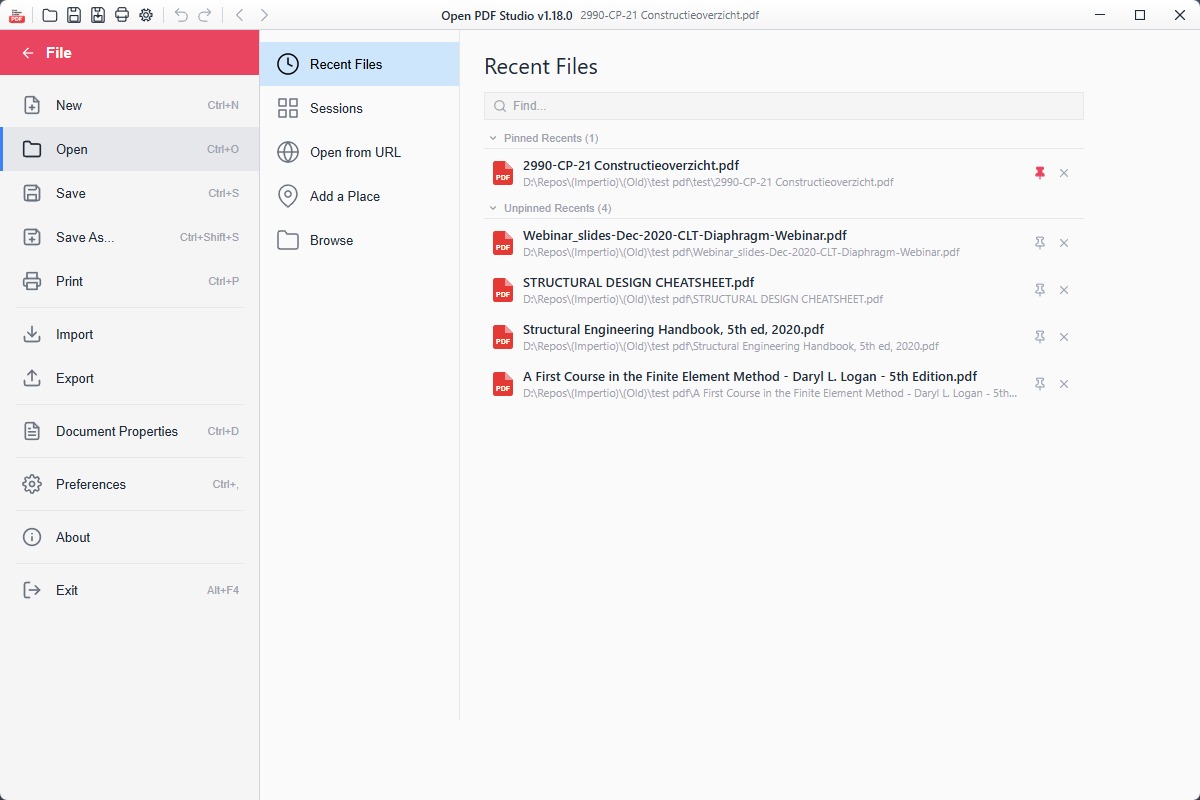Remove STRUCTURAL DESIGN CHEATSHEET from recents
Viewport: 1200px width, 800px height.
pyautogui.click(x=1064, y=290)
